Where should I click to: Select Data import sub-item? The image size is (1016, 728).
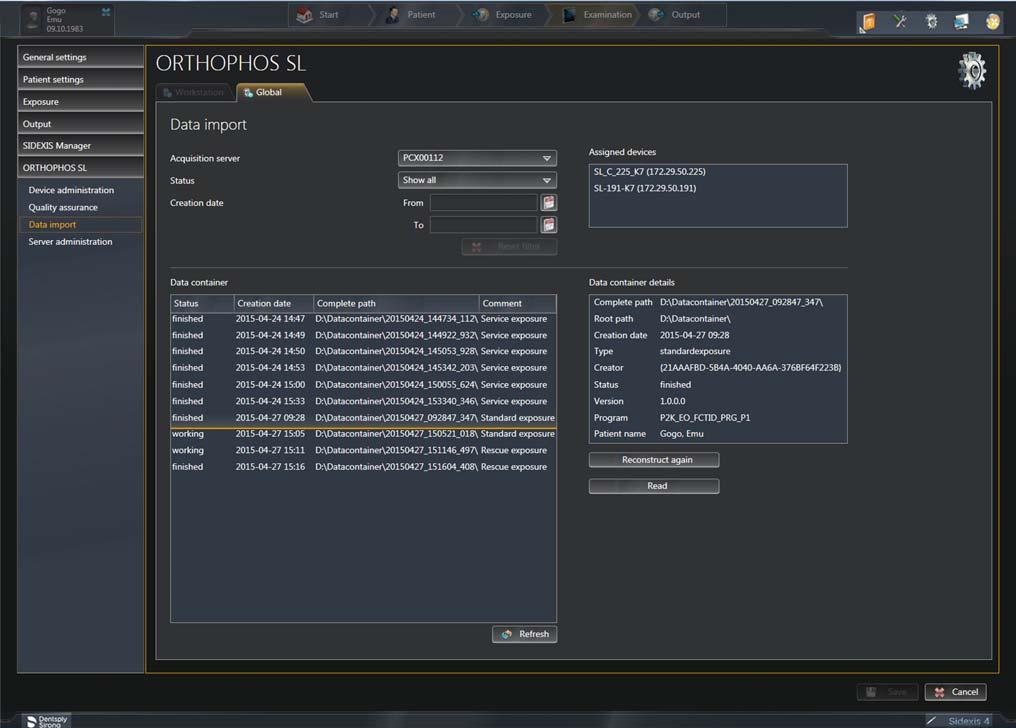[x=80, y=225]
